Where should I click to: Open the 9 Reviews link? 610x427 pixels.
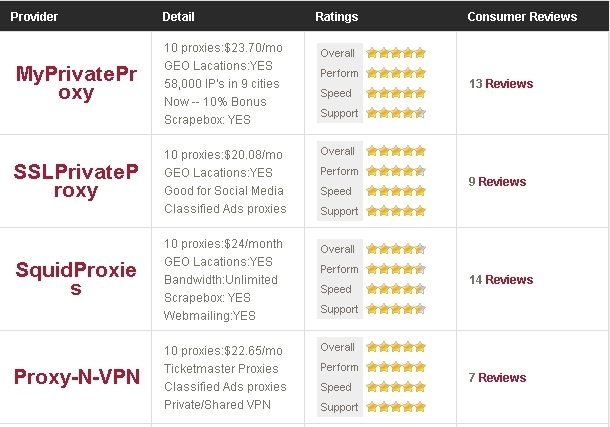pos(497,182)
